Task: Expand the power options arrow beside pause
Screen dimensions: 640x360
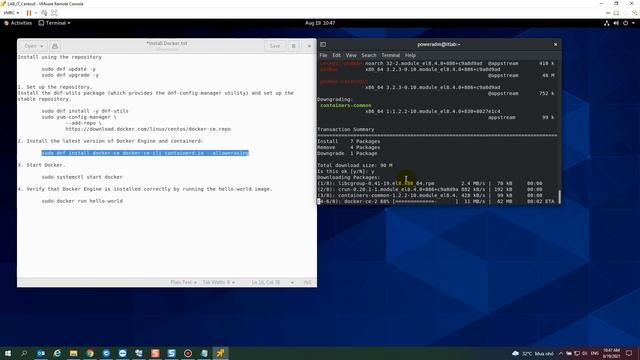Action: pyautogui.click(x=36, y=13)
